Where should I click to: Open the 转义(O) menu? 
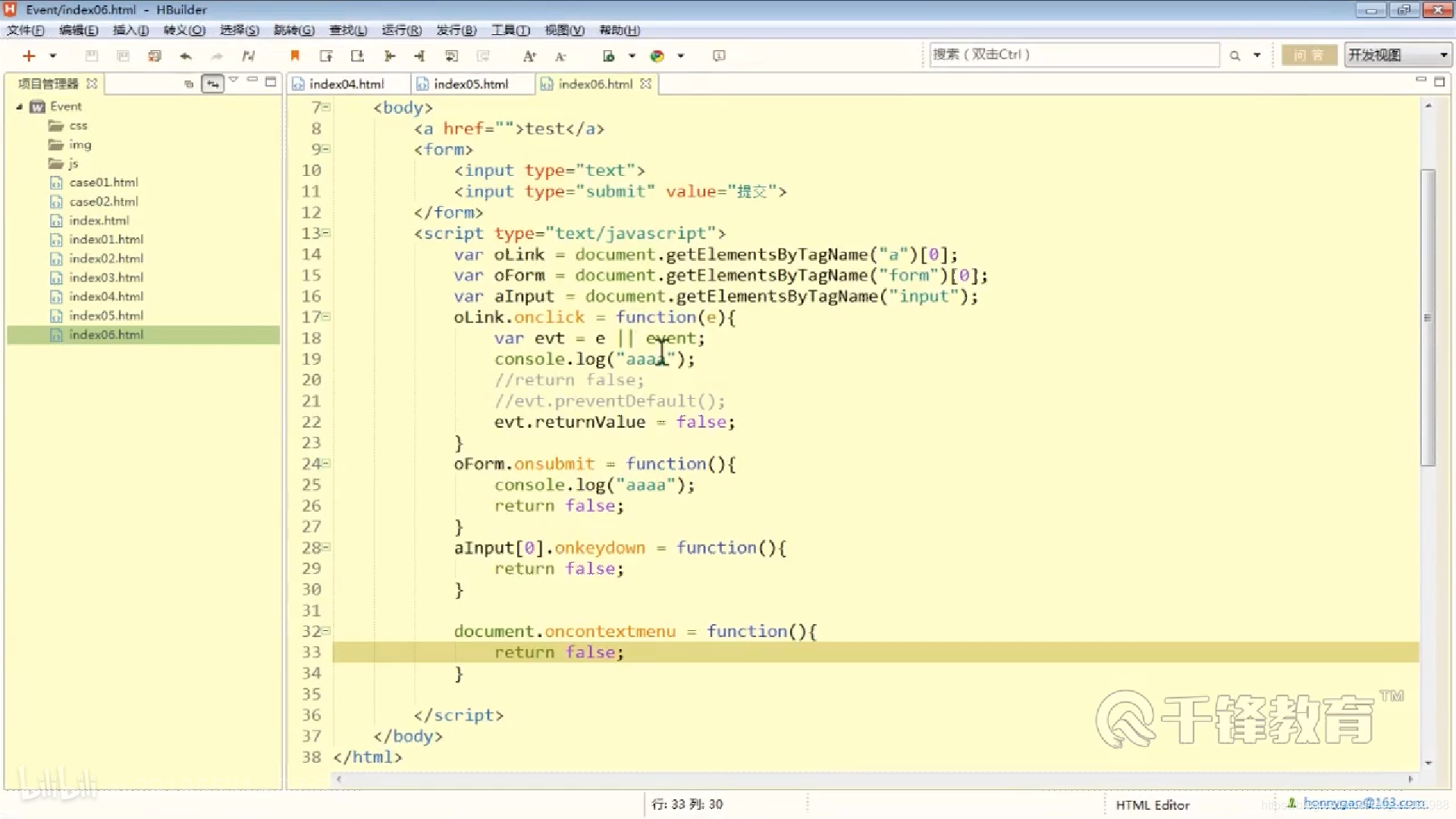coord(184,30)
